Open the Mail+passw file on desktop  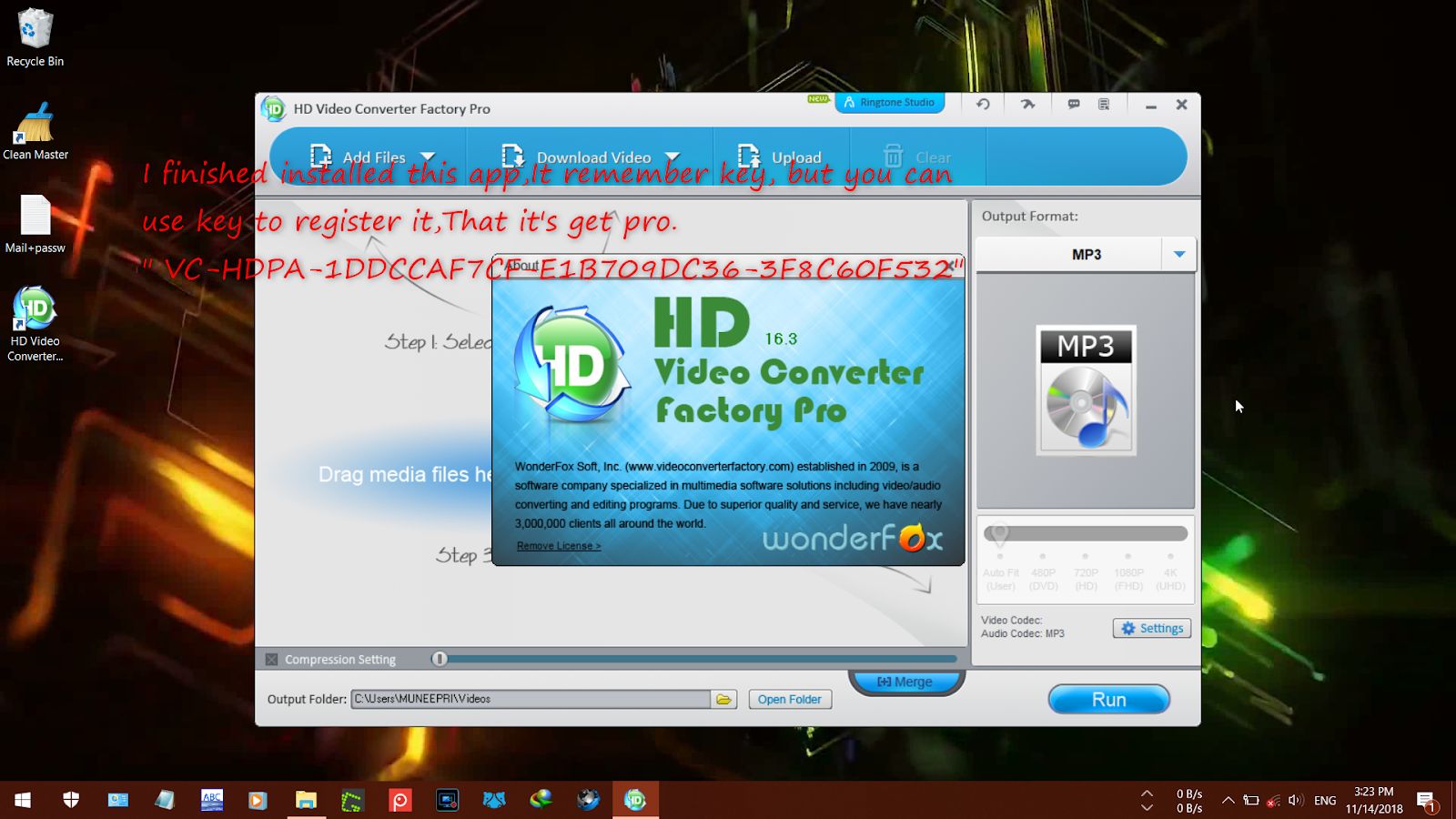tap(35, 224)
